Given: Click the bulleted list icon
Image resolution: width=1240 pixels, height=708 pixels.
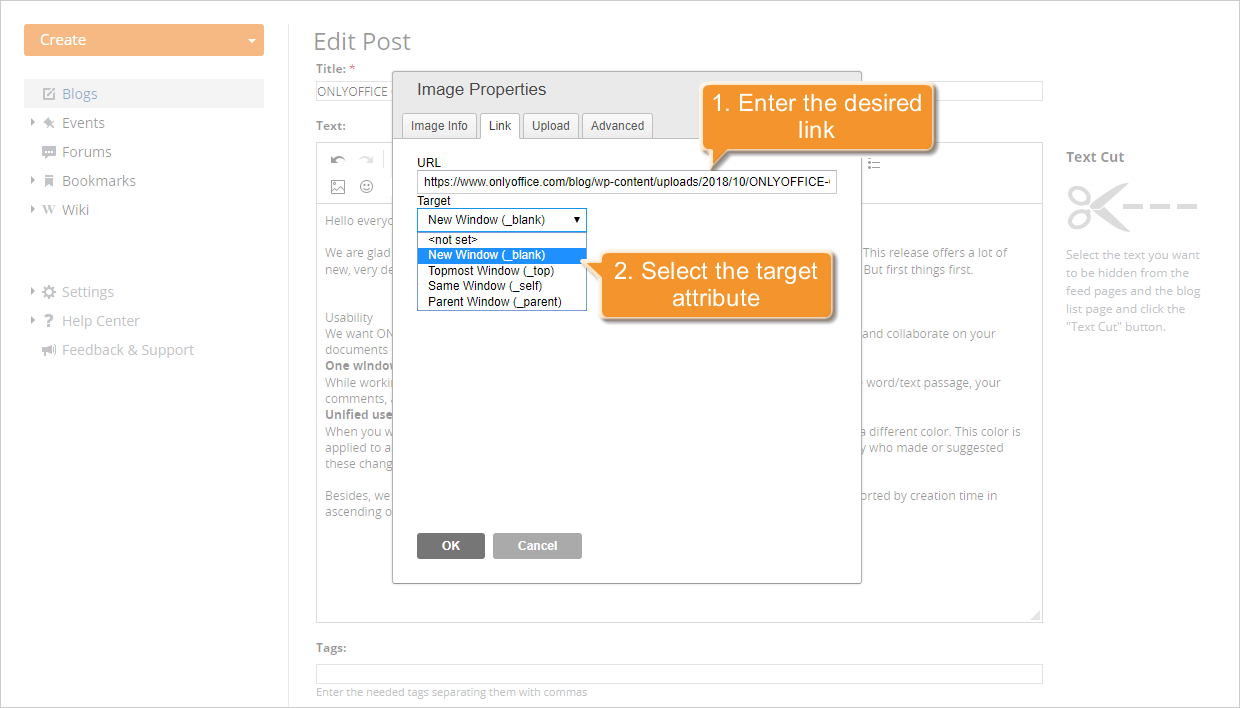Looking at the screenshot, I should [874, 165].
